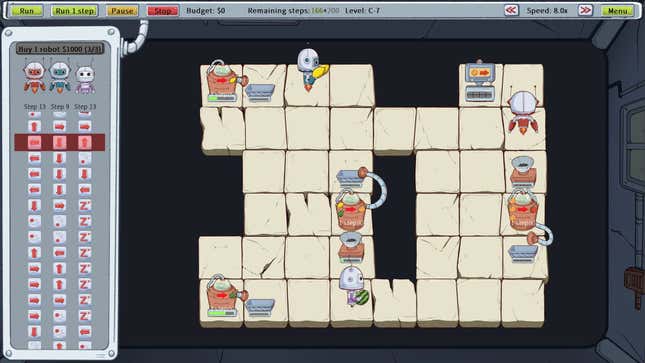Screen dimensions: 645x363
Task: Click the bottom-left cooking pot with watermelon
Action: pyautogui.click(x=224, y=296)
